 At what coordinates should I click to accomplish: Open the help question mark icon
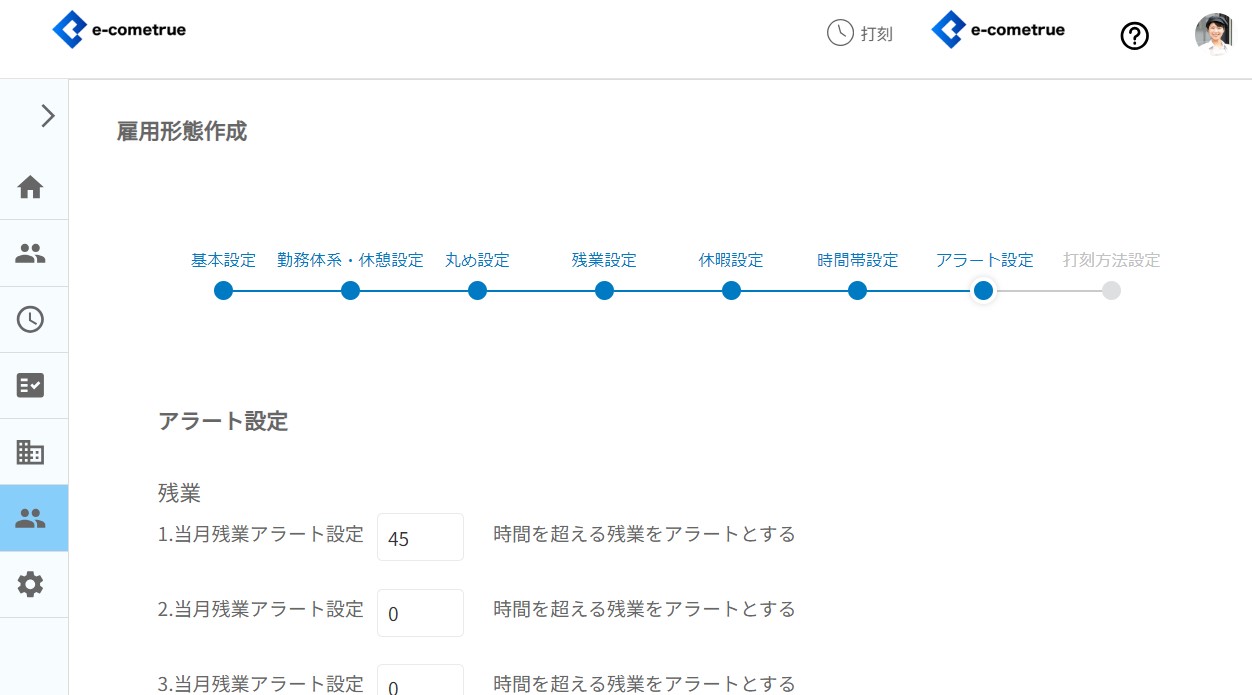point(1134,36)
